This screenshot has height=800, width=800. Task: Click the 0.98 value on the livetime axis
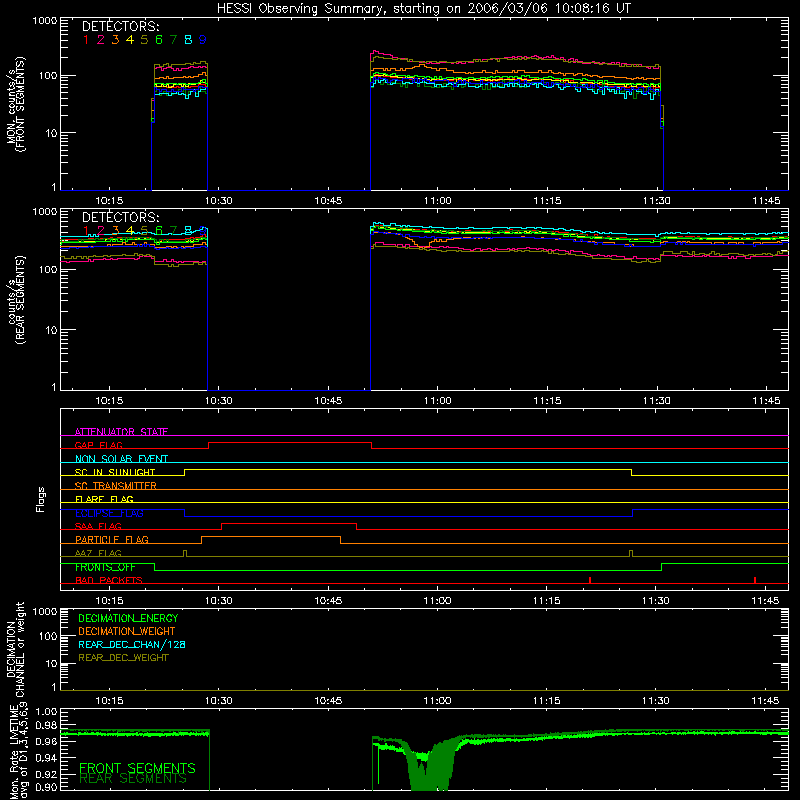[46, 725]
